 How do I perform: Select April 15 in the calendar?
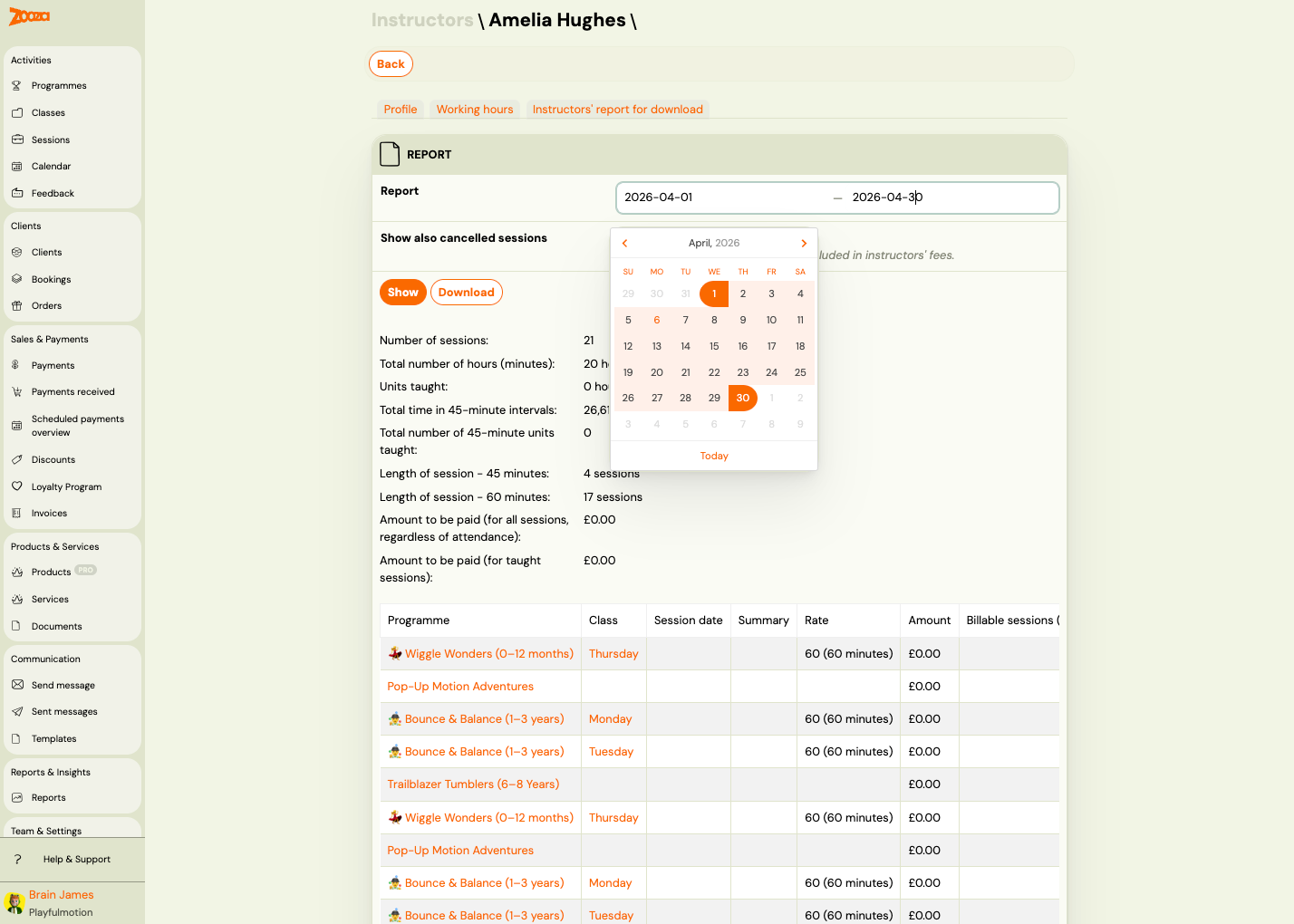714,347
